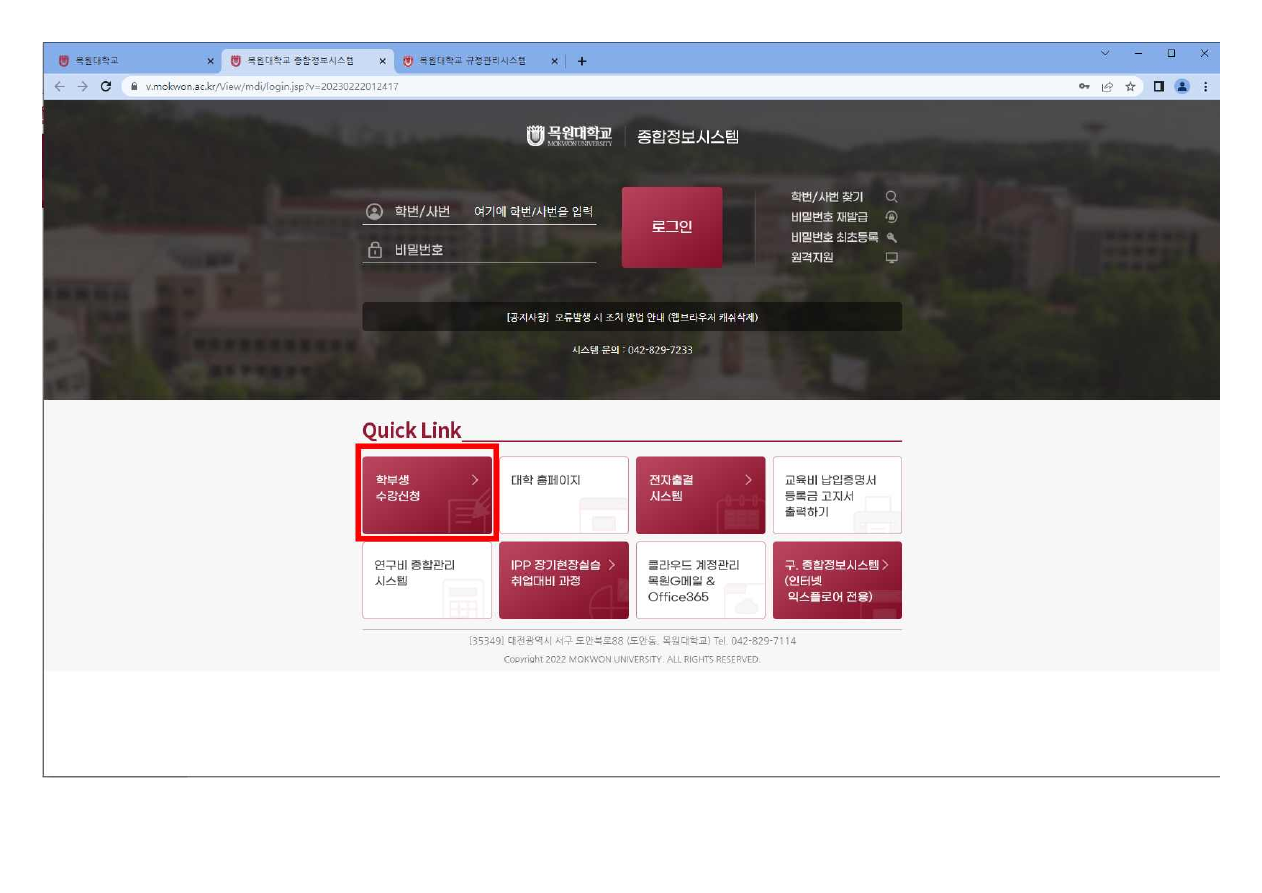Open the Chrome profile avatar icon
The image size is (1262, 893).
coord(1182,87)
